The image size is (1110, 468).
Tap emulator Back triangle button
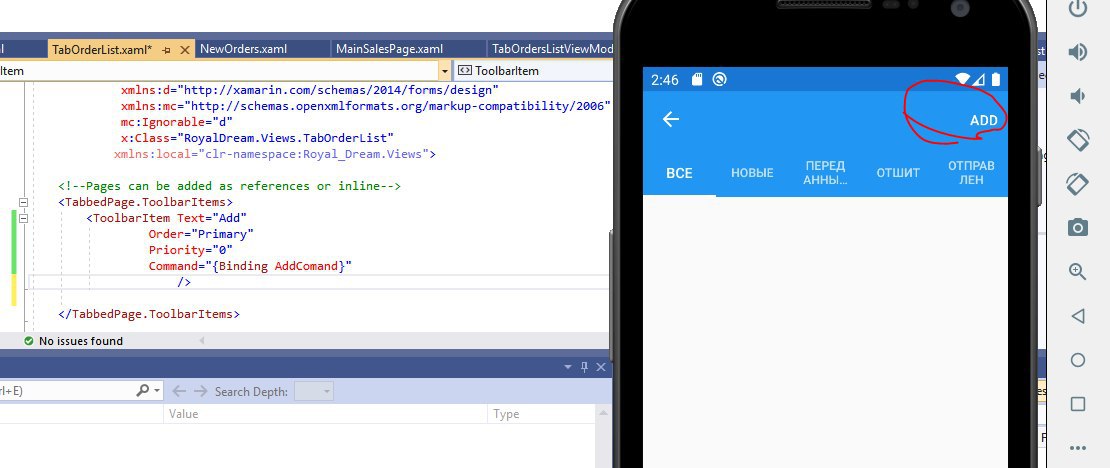(x=1077, y=316)
